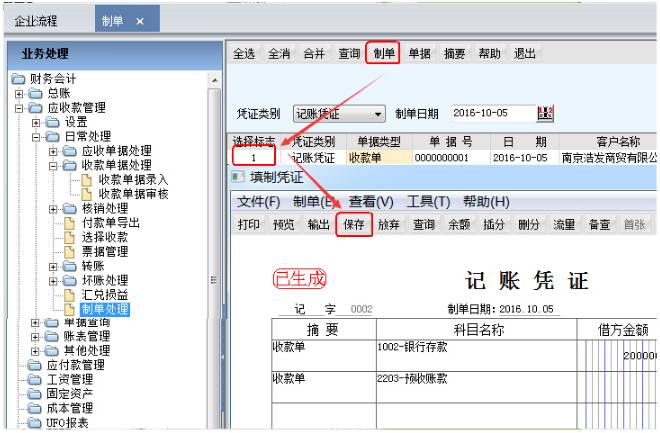Screen dimensions: 660x433
Task: Click the 保存 button in voucher toolbar
Action: tap(353, 225)
